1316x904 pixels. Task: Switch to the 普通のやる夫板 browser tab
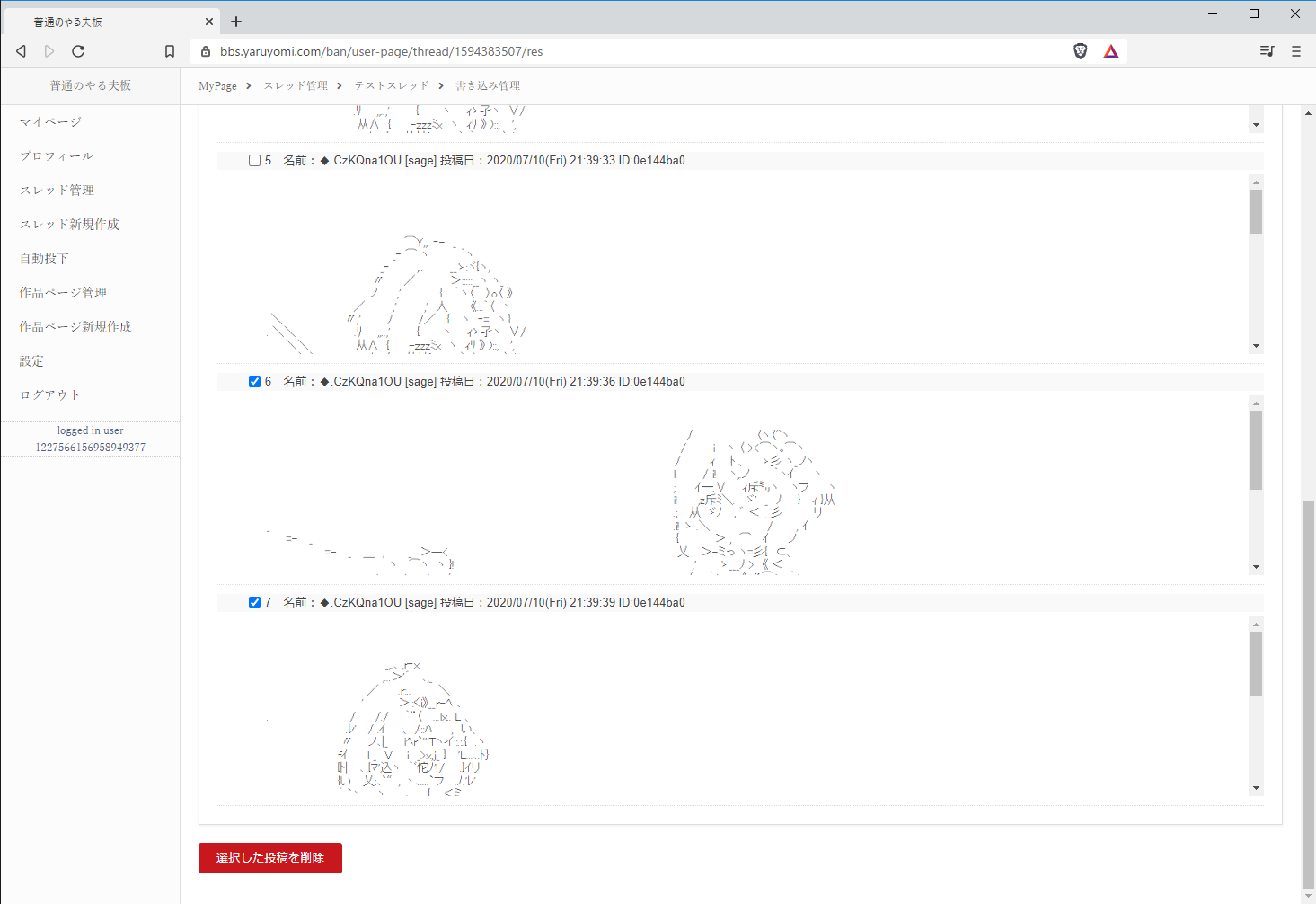[108, 21]
